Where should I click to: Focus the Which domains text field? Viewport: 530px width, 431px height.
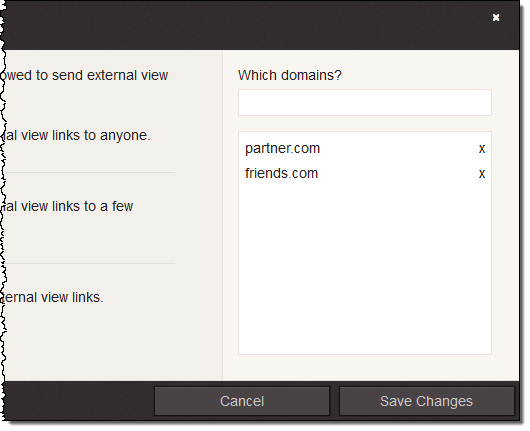point(365,102)
